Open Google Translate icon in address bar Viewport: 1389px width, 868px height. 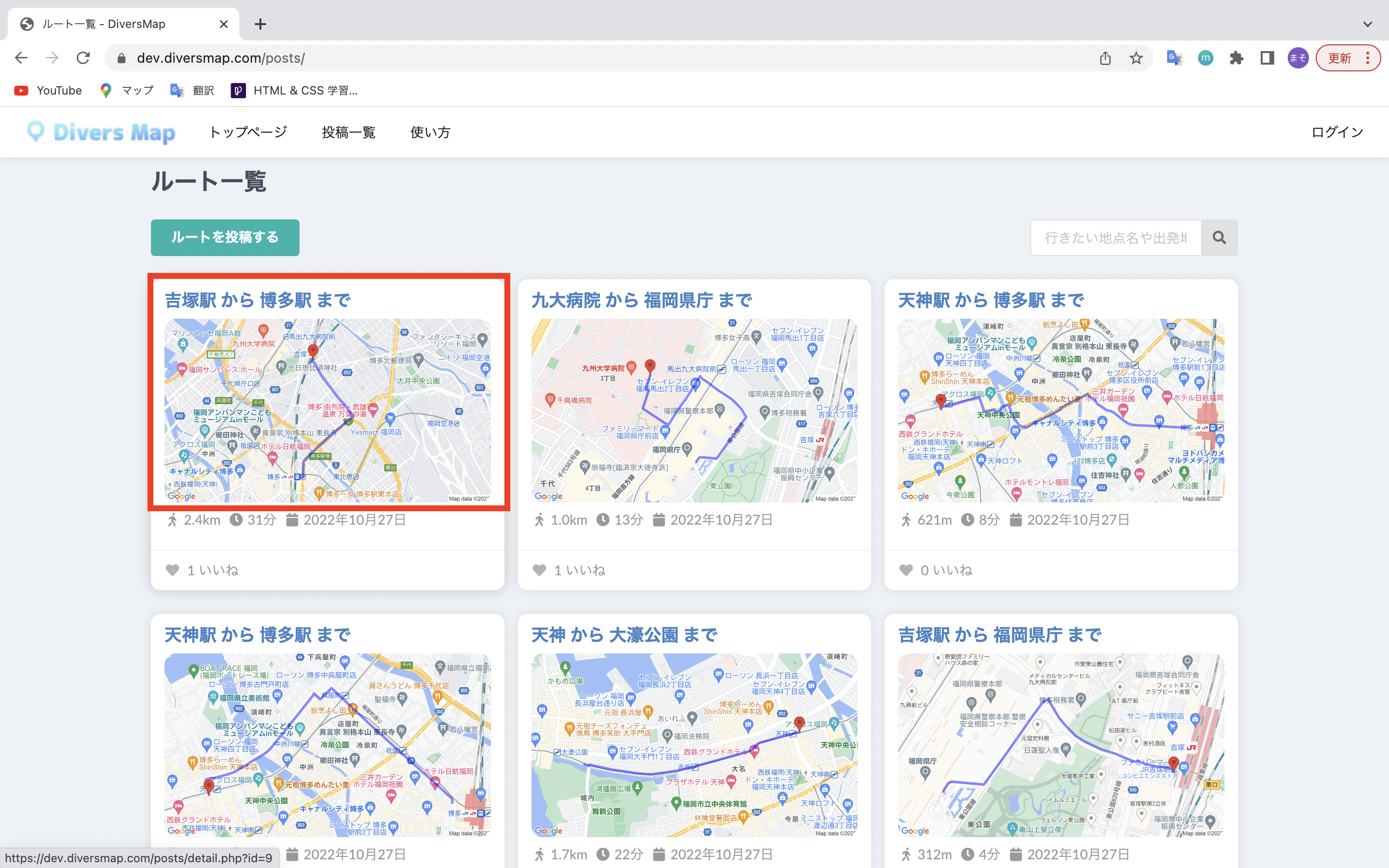(1173, 58)
